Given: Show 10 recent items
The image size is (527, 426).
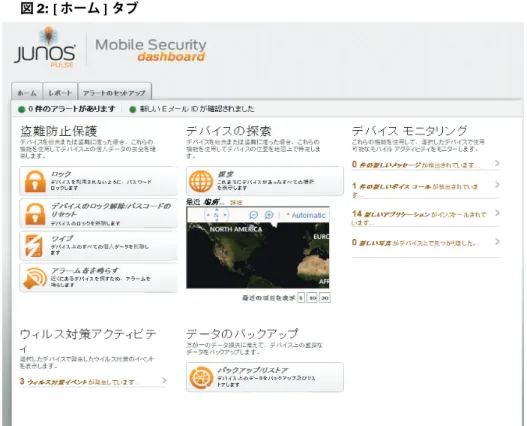Looking at the screenshot, I should (313, 298).
